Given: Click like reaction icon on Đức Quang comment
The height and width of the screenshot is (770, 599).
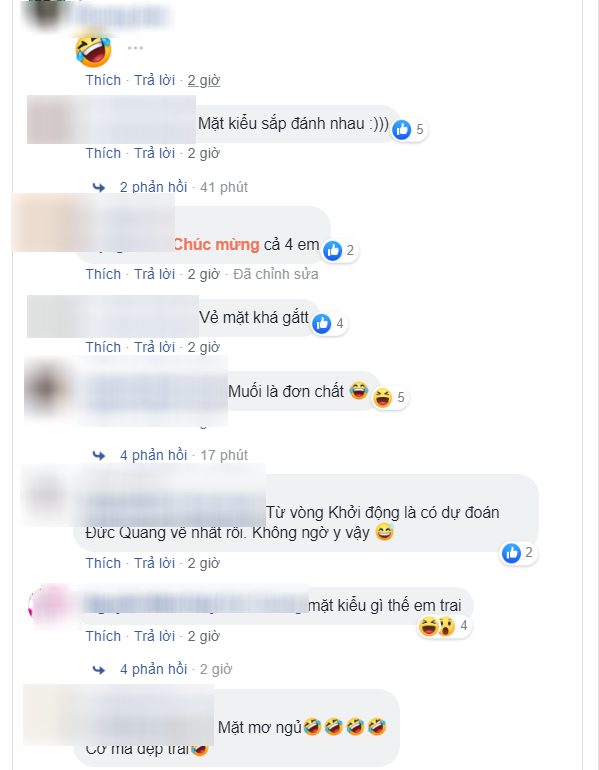Looking at the screenshot, I should click(511, 553).
